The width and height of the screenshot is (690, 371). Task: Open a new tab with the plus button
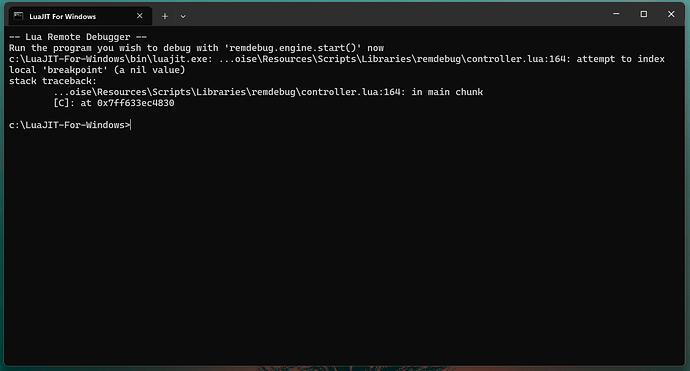[165, 16]
